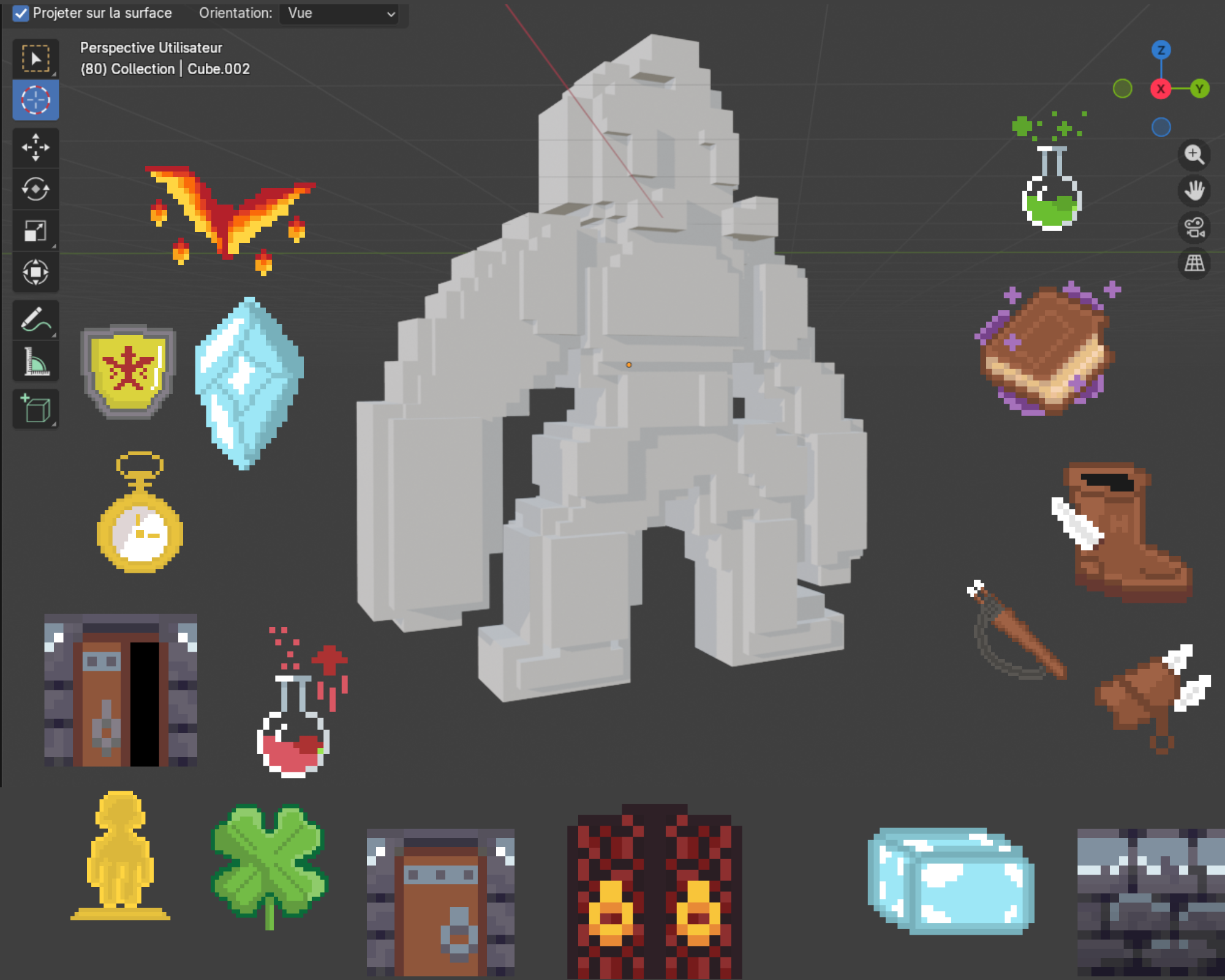Select the Scale tool
The width and height of the screenshot is (1225, 980).
click(36, 231)
